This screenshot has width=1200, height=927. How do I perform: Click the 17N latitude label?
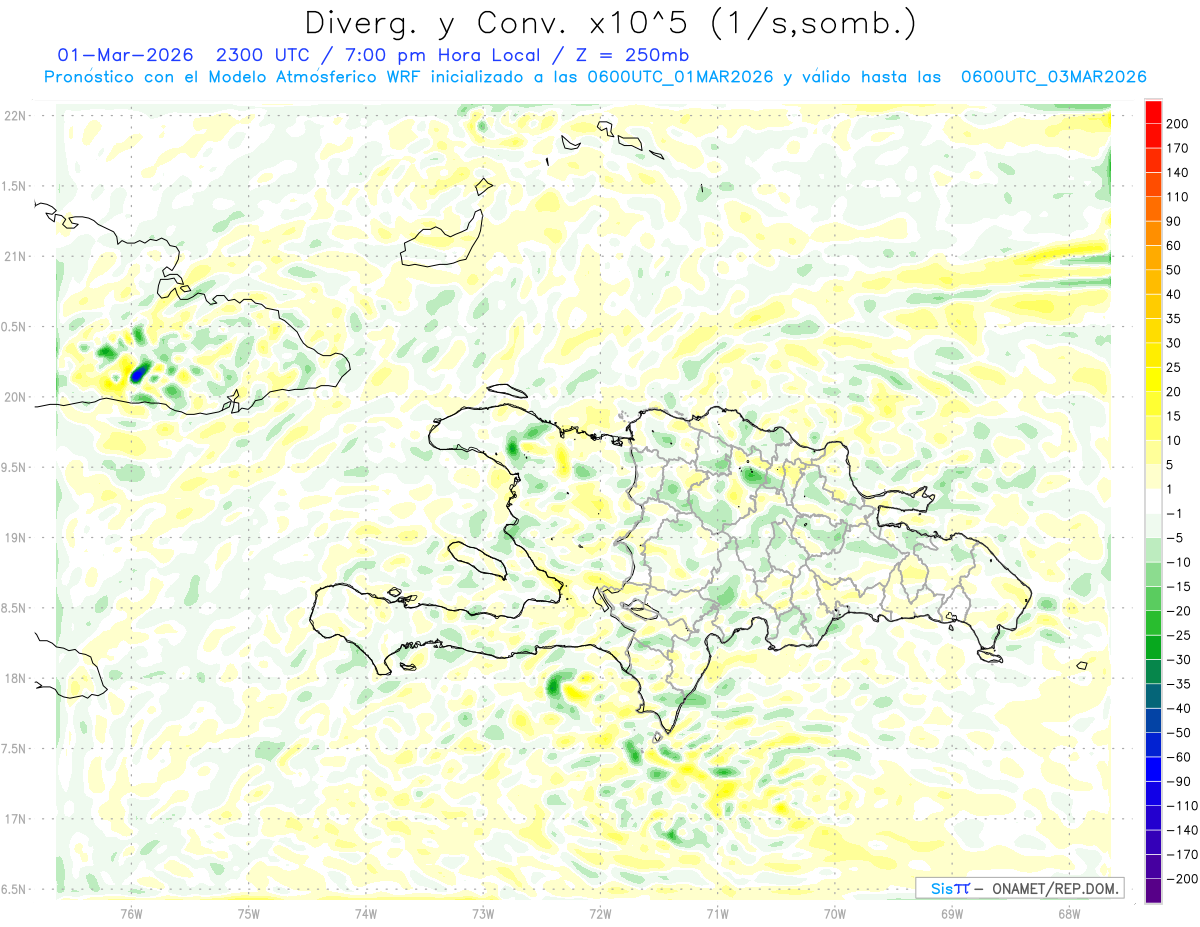15,819
